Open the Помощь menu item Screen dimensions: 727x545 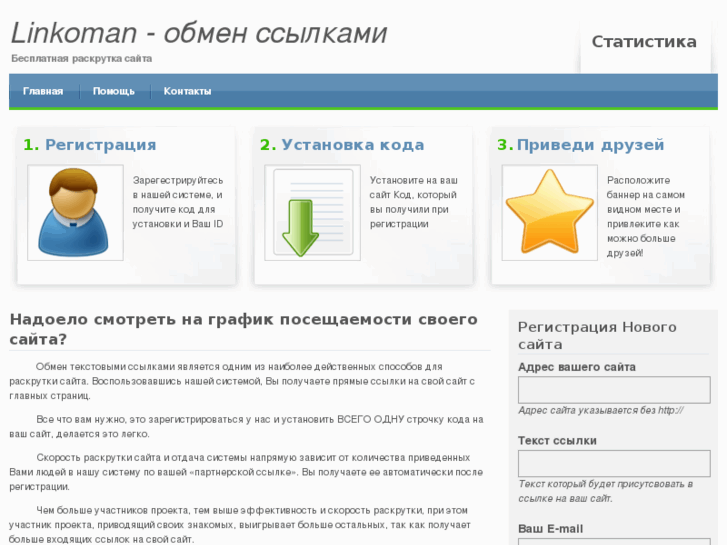[x=114, y=91]
